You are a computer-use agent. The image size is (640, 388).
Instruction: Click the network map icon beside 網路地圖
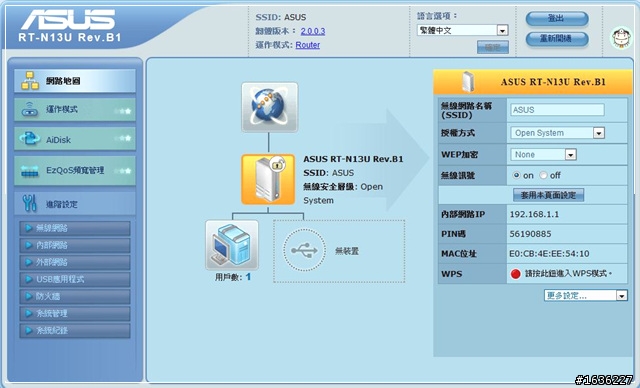point(30,81)
